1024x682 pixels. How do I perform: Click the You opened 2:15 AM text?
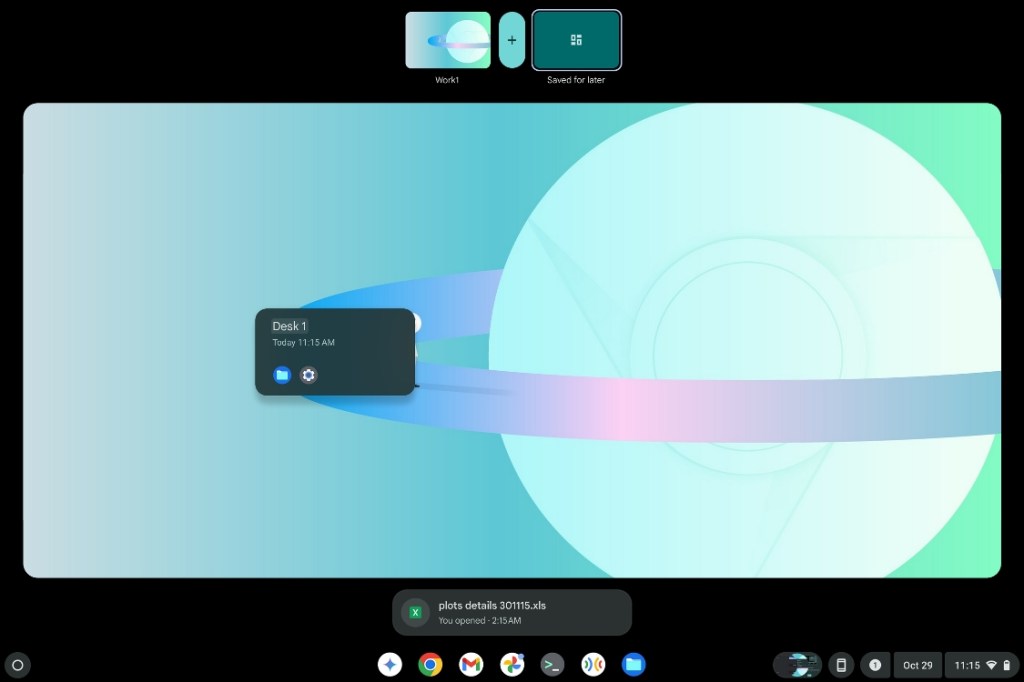click(x=479, y=621)
